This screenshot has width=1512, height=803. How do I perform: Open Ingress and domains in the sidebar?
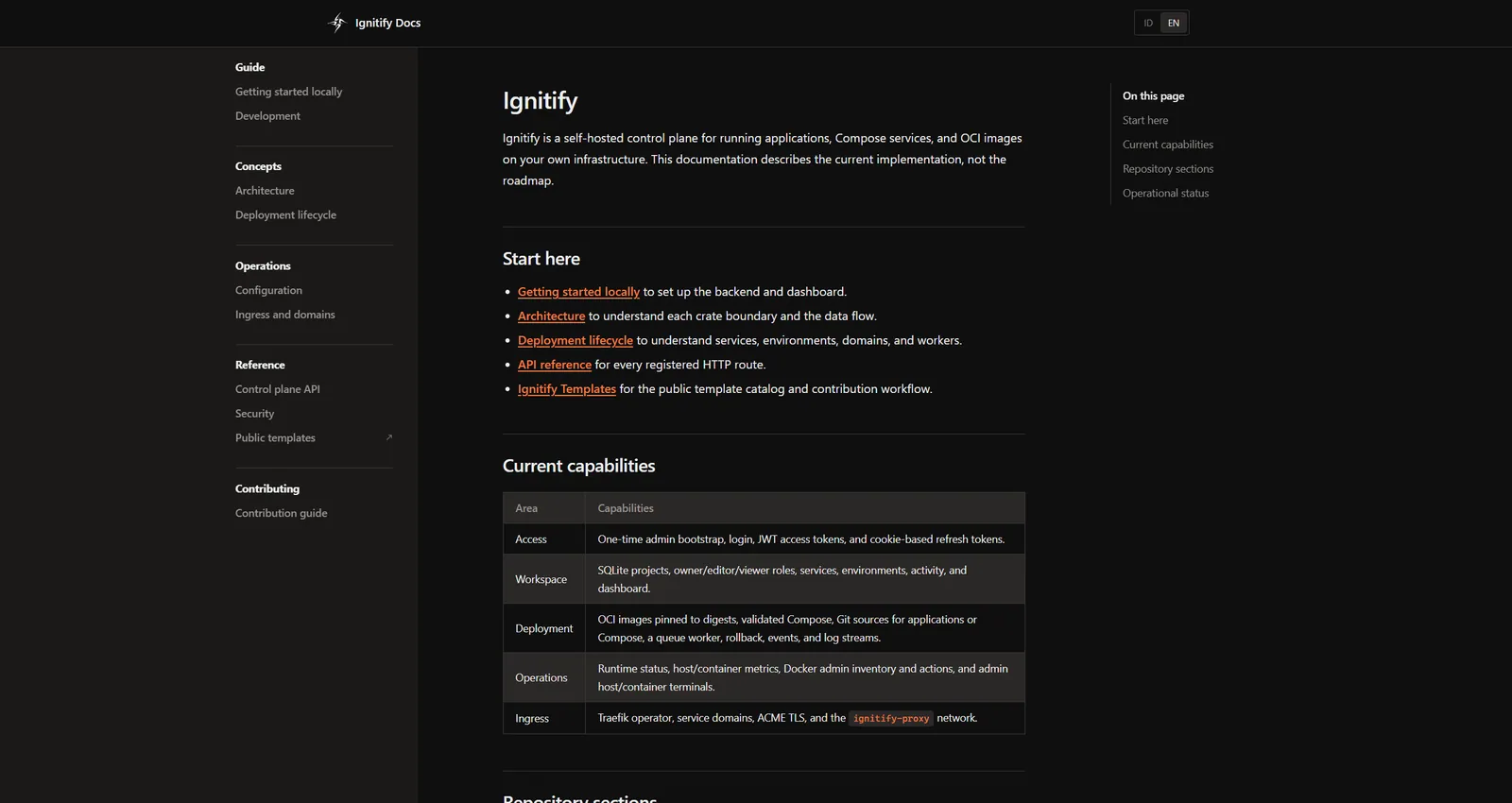click(284, 315)
